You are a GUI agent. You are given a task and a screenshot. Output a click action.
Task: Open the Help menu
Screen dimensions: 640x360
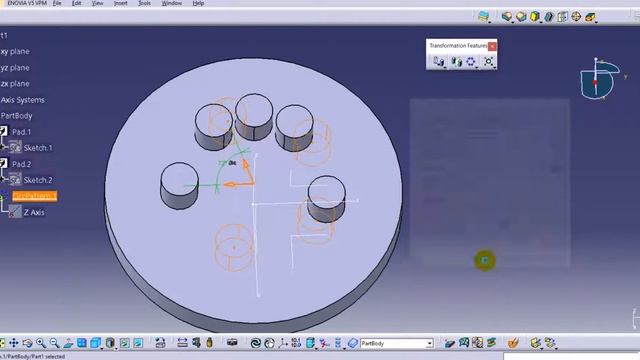coord(198,3)
